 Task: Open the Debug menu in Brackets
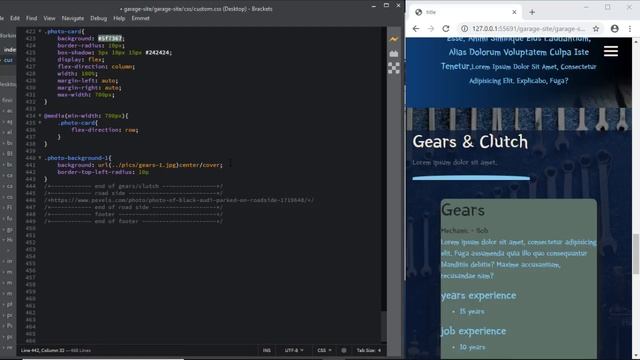pos(98,18)
